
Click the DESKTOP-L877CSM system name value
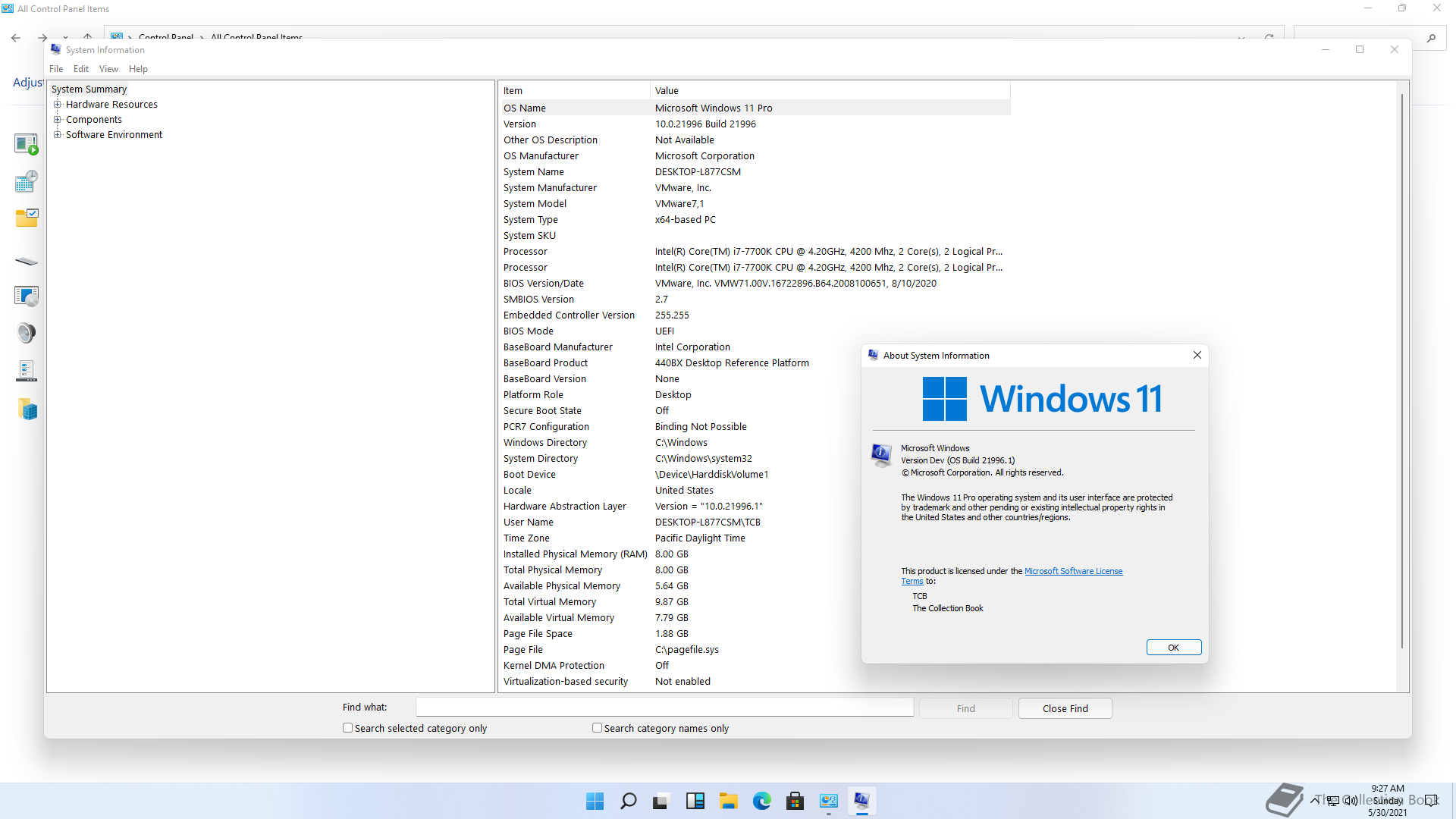tap(698, 172)
